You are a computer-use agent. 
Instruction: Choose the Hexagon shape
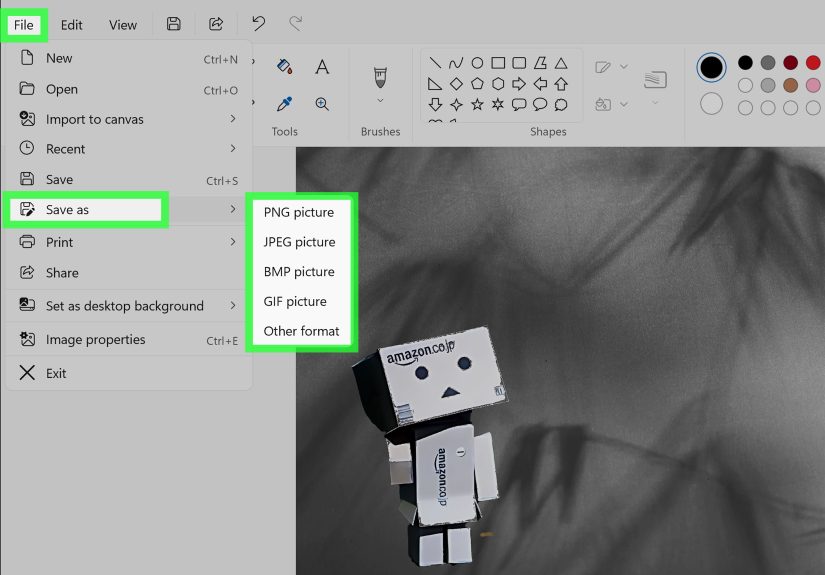click(498, 84)
